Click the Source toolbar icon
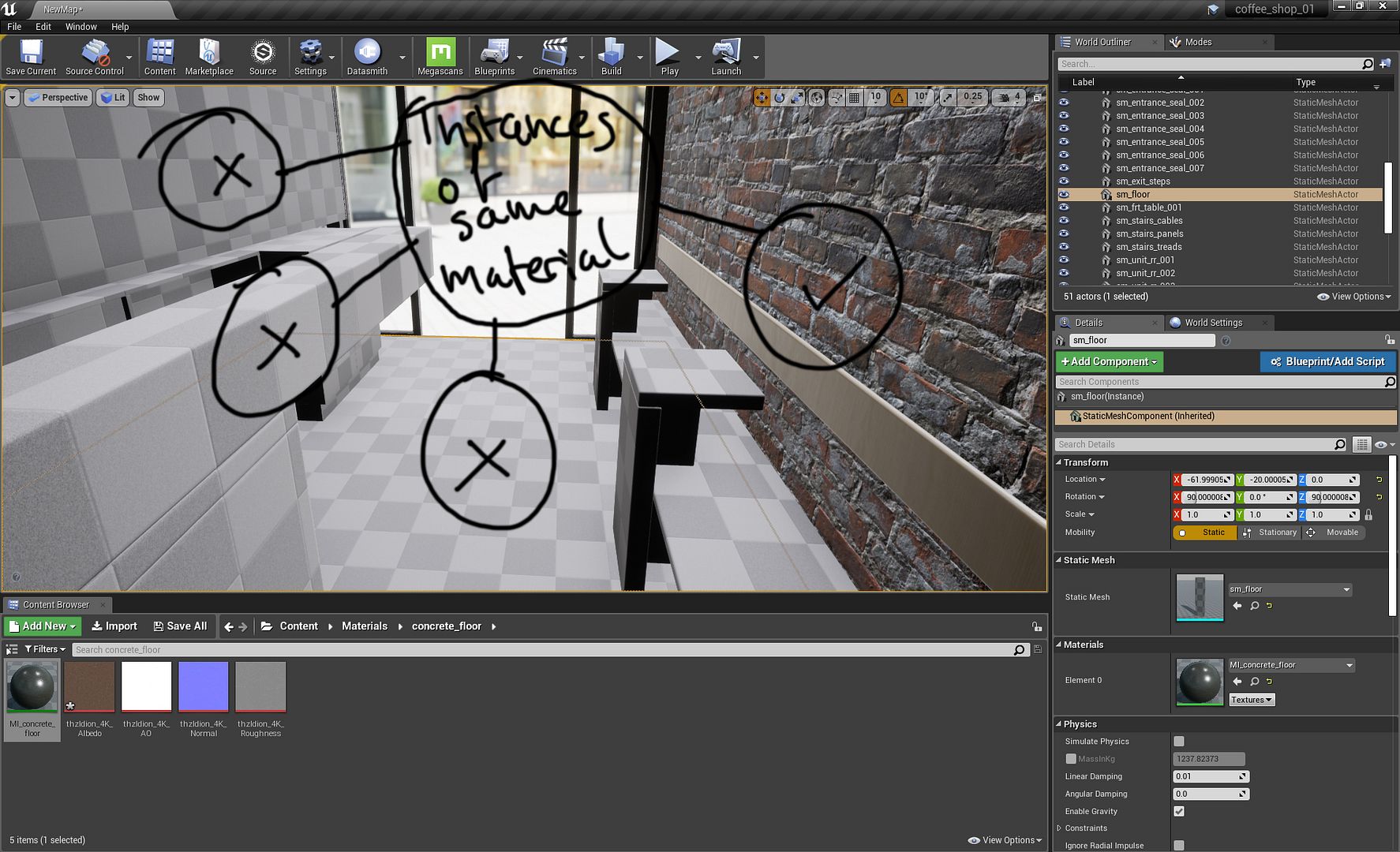The height and width of the screenshot is (852, 1400). pyautogui.click(x=263, y=58)
